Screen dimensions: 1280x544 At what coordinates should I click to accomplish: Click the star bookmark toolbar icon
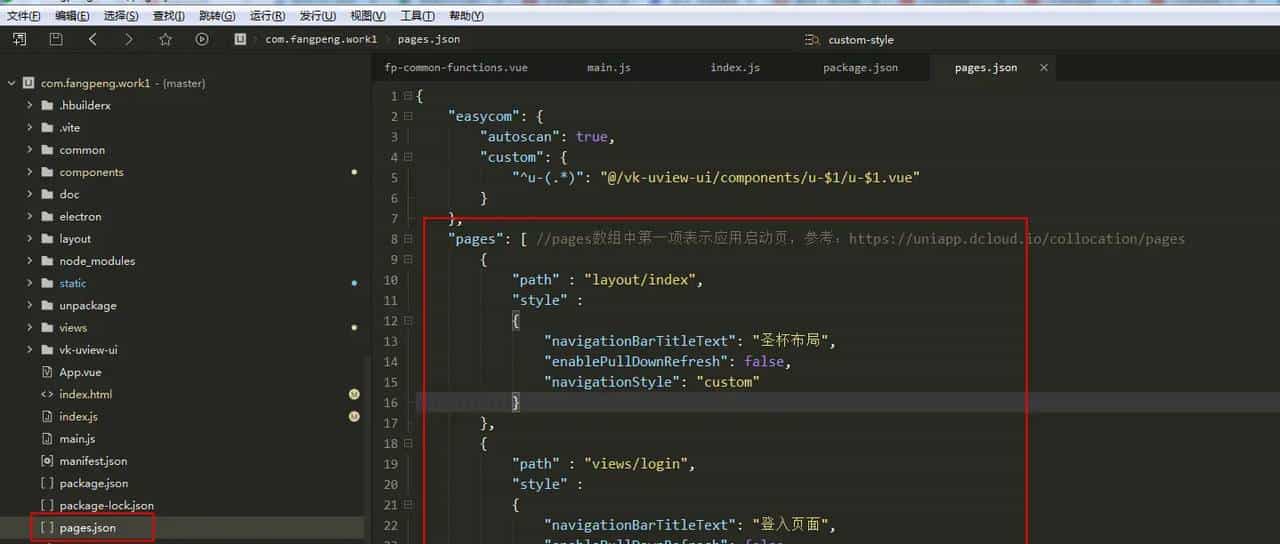pyautogui.click(x=165, y=39)
